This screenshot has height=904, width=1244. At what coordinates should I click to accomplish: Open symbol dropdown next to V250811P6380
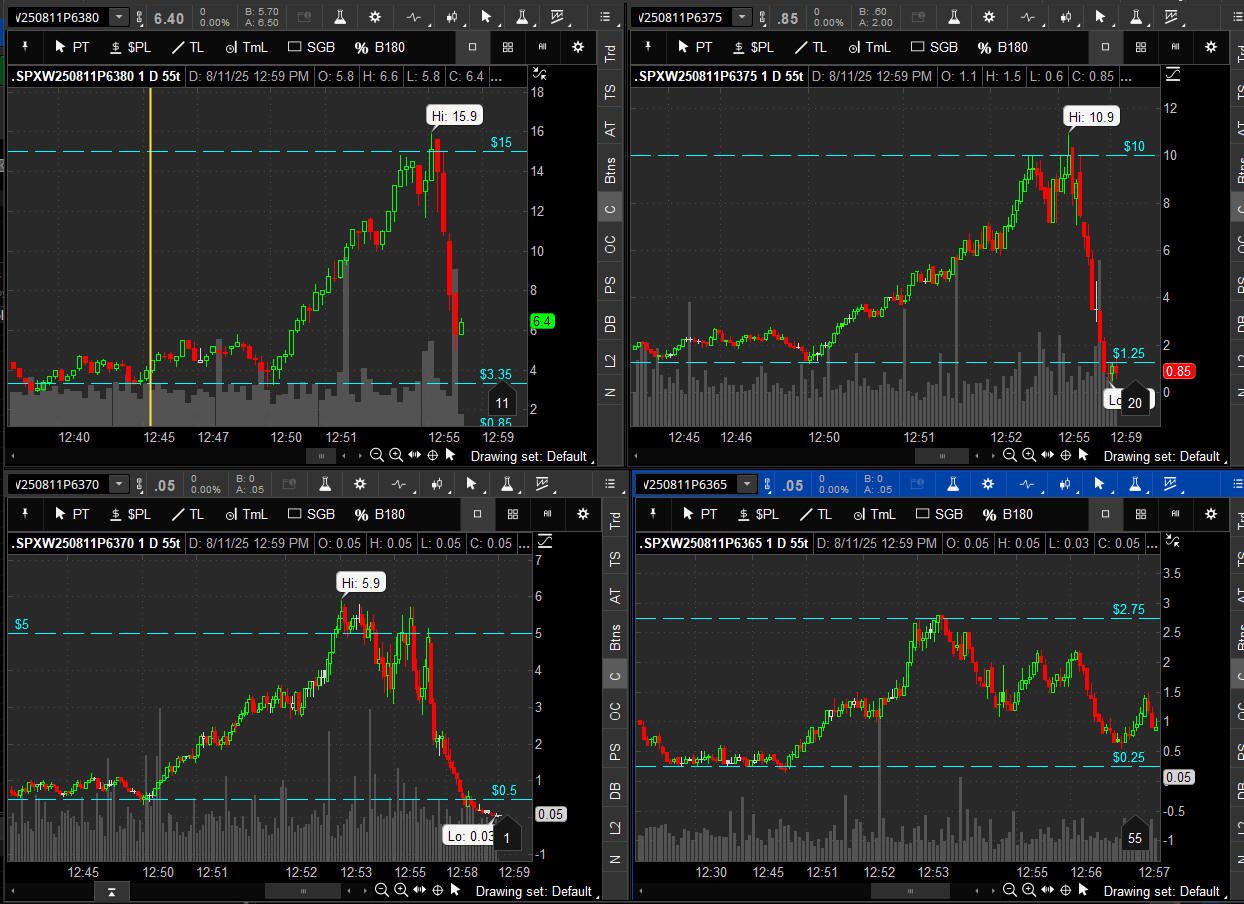pyautogui.click(x=119, y=17)
